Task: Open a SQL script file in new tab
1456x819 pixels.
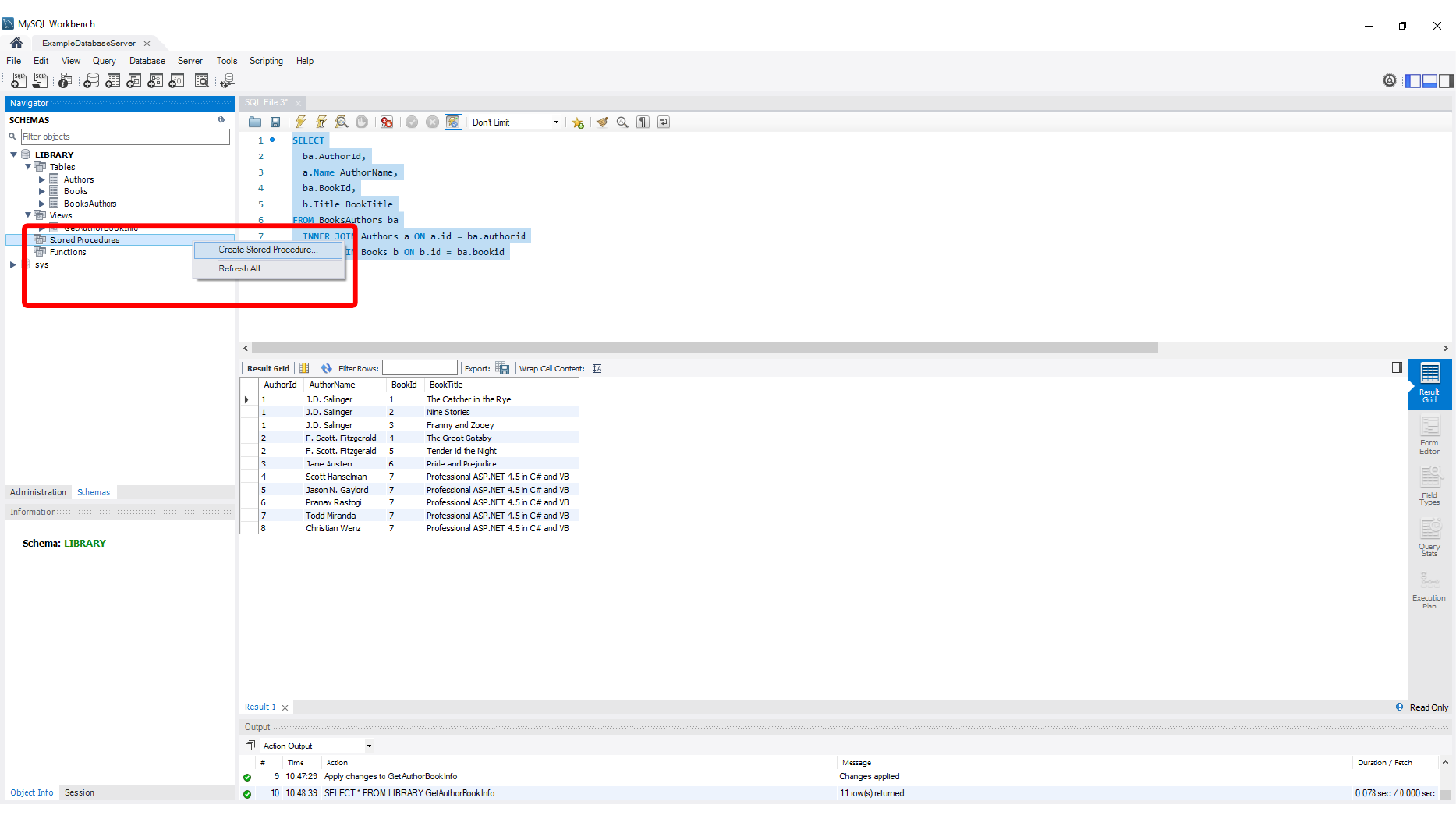Action: (x=40, y=80)
